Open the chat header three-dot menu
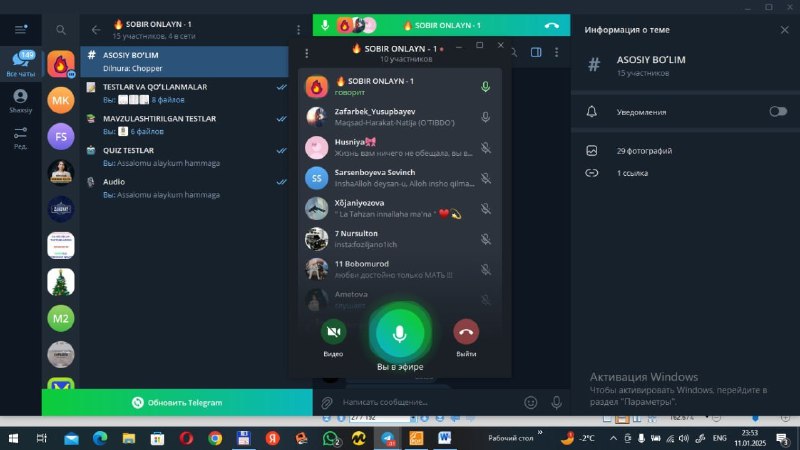The image size is (800, 450). (x=557, y=52)
